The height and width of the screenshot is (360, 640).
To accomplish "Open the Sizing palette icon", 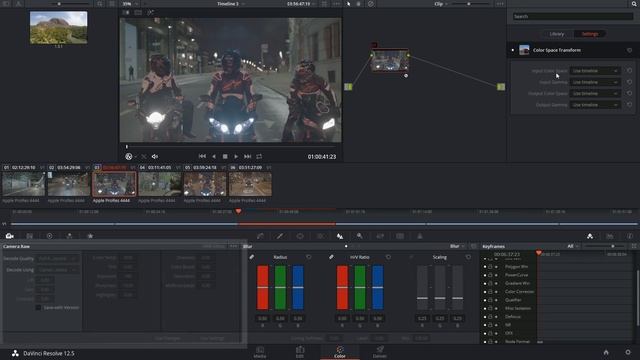I will click(x=380, y=236).
